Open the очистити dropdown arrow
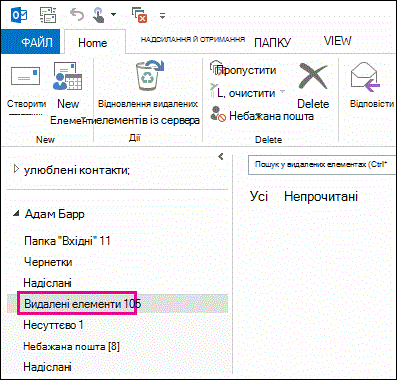397x380 pixels. click(x=282, y=91)
